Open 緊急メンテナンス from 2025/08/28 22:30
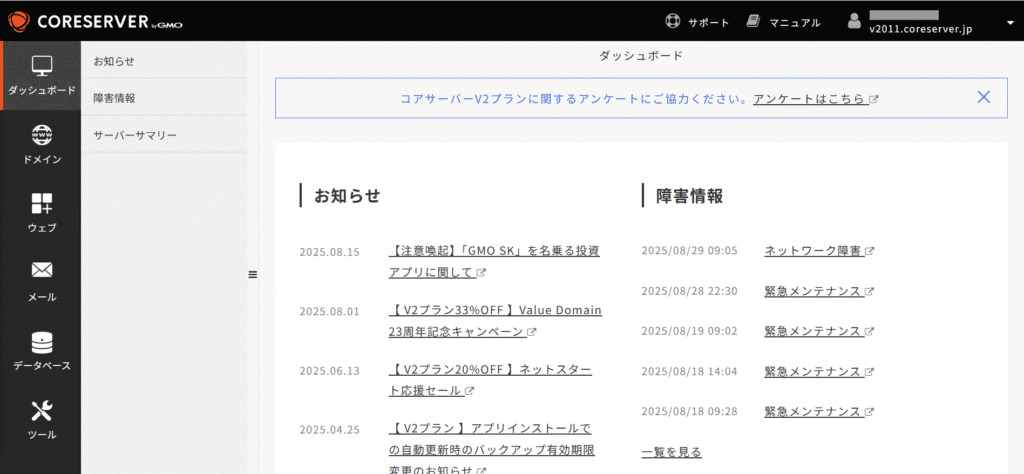Image resolution: width=1024 pixels, height=474 pixels. pyautogui.click(x=814, y=291)
